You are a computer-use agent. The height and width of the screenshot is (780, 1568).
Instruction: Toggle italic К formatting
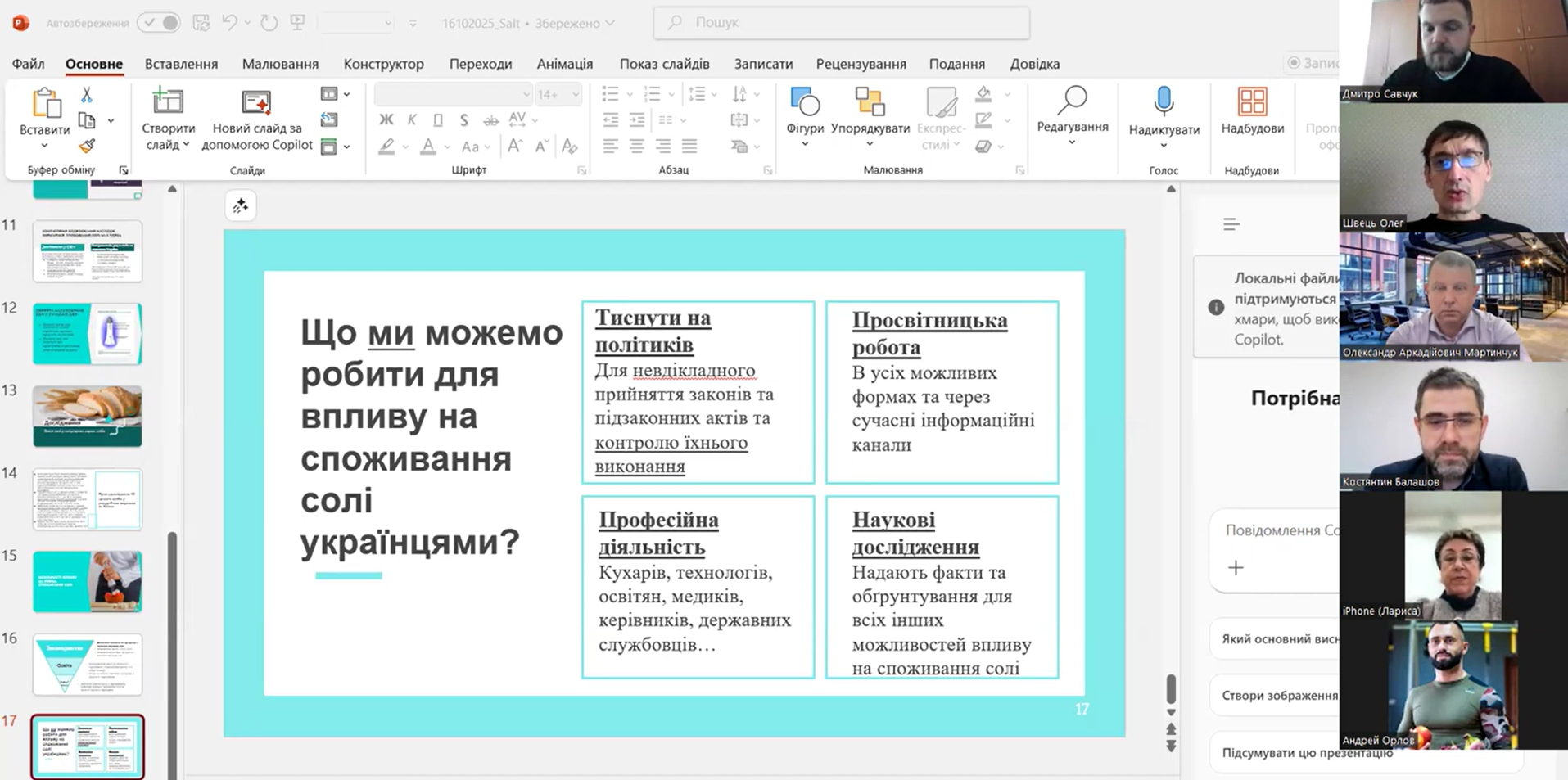point(412,120)
